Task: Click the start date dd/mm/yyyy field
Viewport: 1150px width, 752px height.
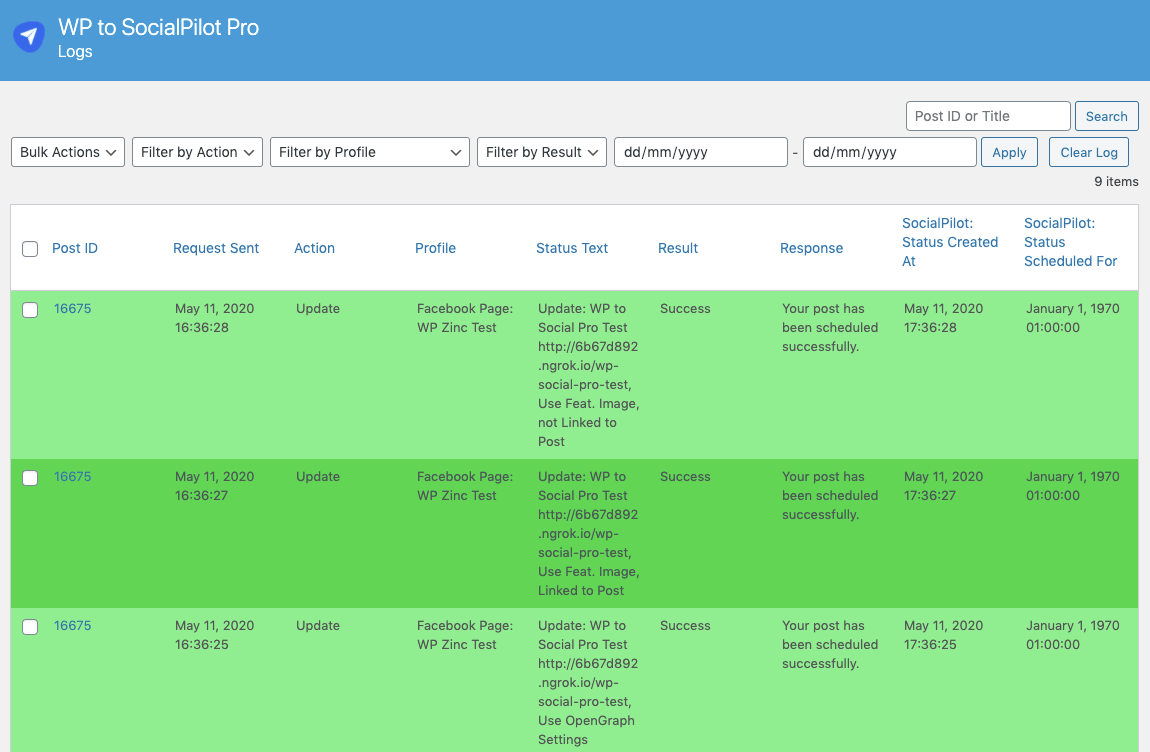Action: [x=700, y=152]
